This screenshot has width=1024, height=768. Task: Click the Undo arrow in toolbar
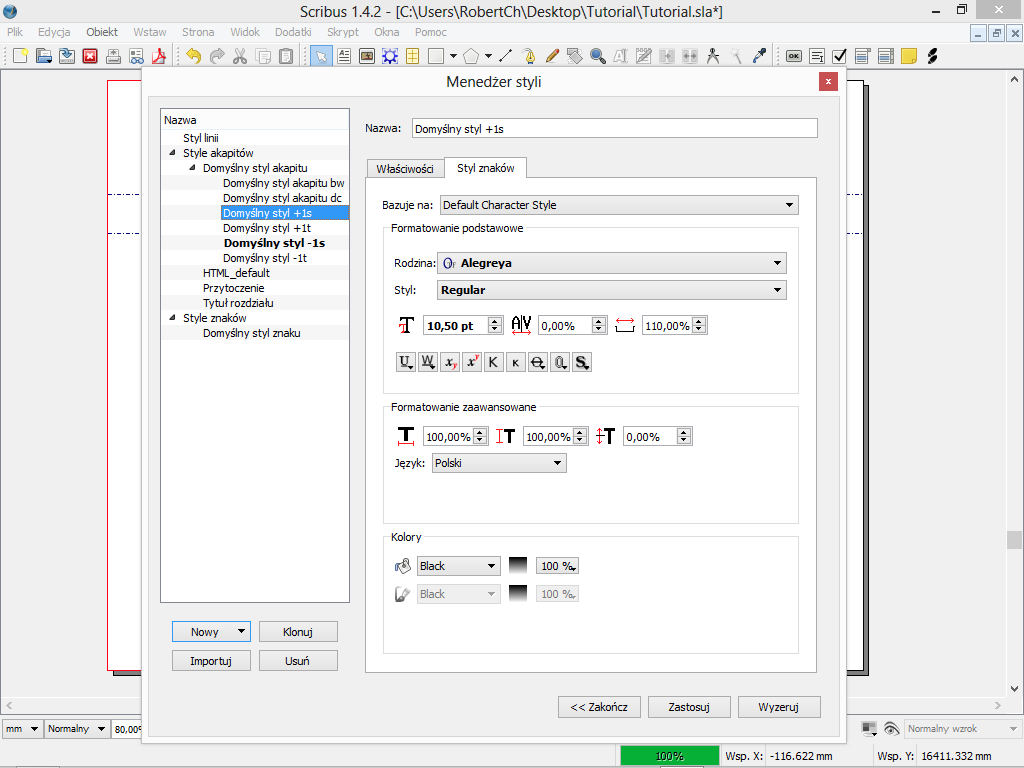click(193, 56)
